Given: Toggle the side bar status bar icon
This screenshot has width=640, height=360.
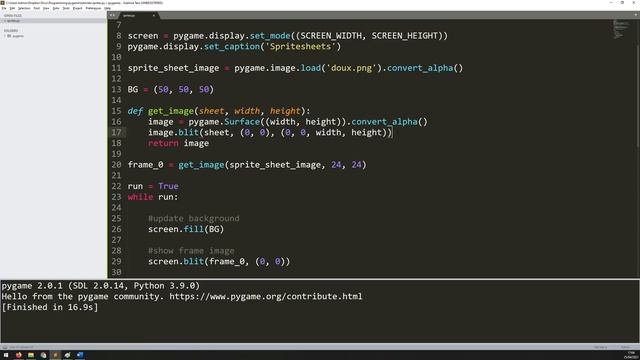Looking at the screenshot, I should click(x=5, y=347).
